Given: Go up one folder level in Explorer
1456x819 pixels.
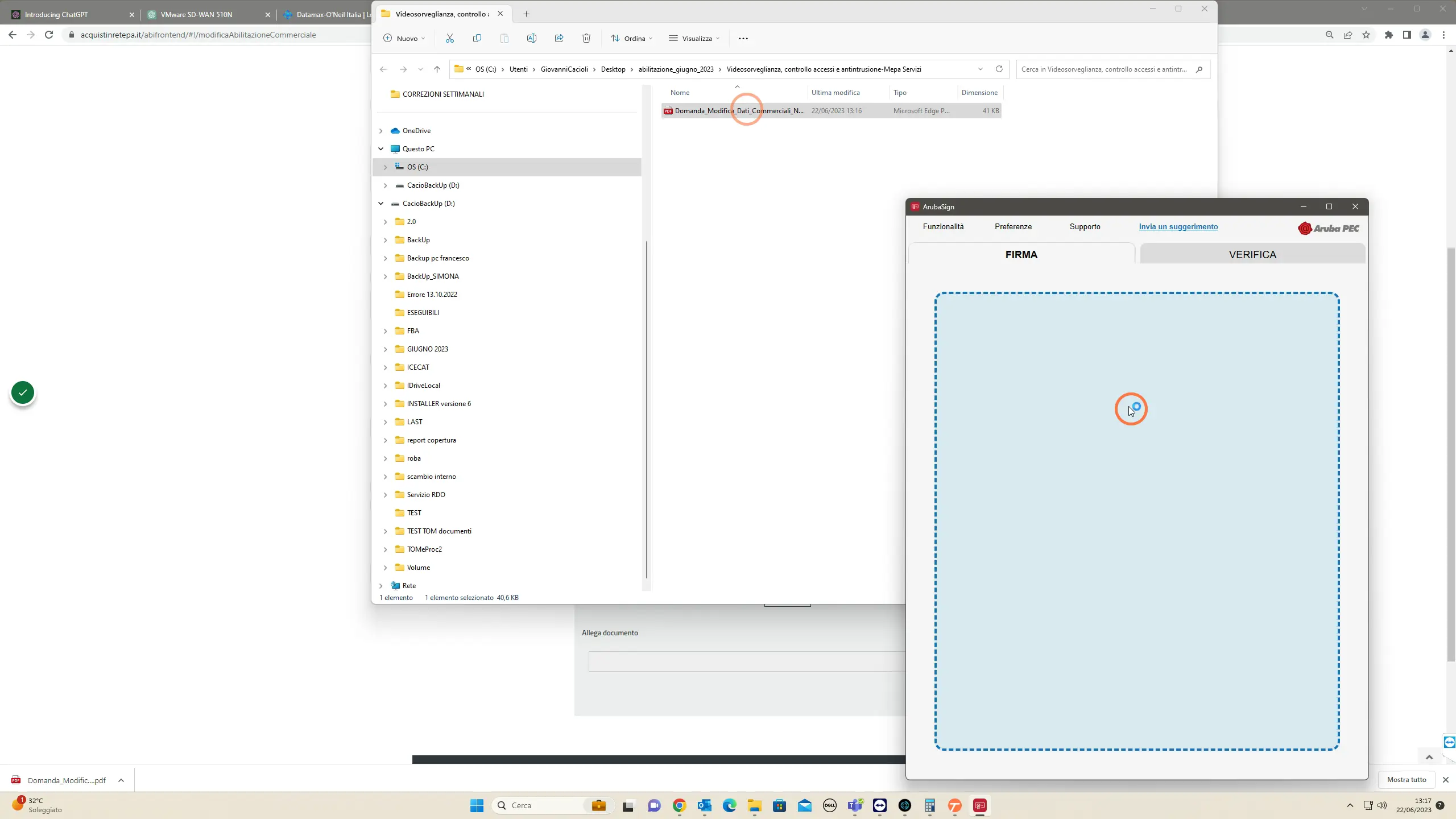Looking at the screenshot, I should click(437, 69).
